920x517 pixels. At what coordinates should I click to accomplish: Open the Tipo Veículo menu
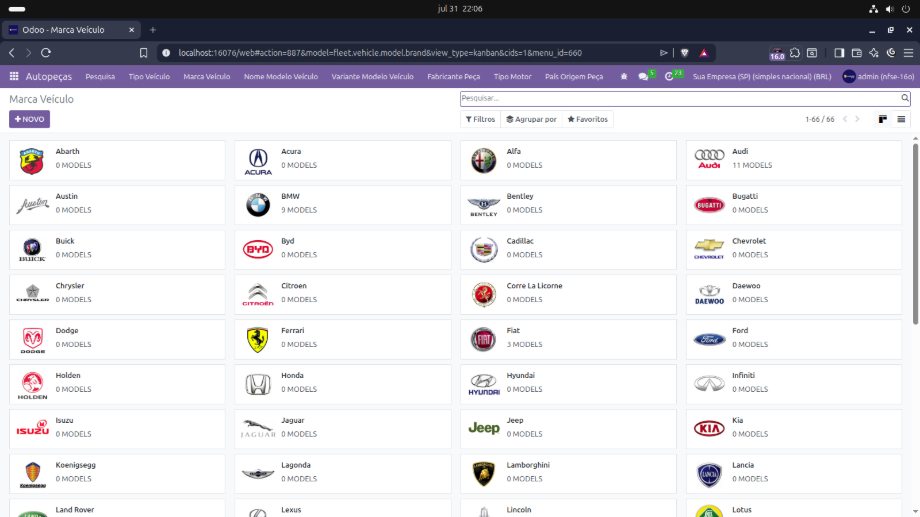click(x=149, y=76)
